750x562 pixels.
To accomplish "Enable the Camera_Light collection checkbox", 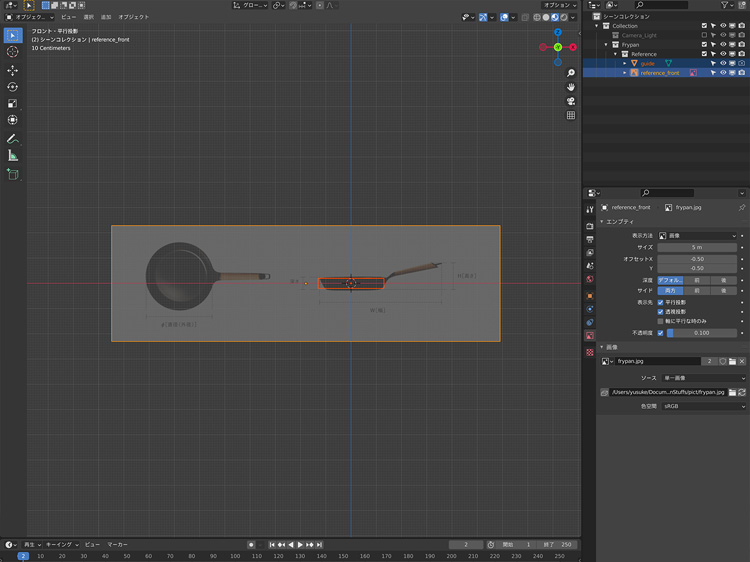I will (x=704, y=35).
